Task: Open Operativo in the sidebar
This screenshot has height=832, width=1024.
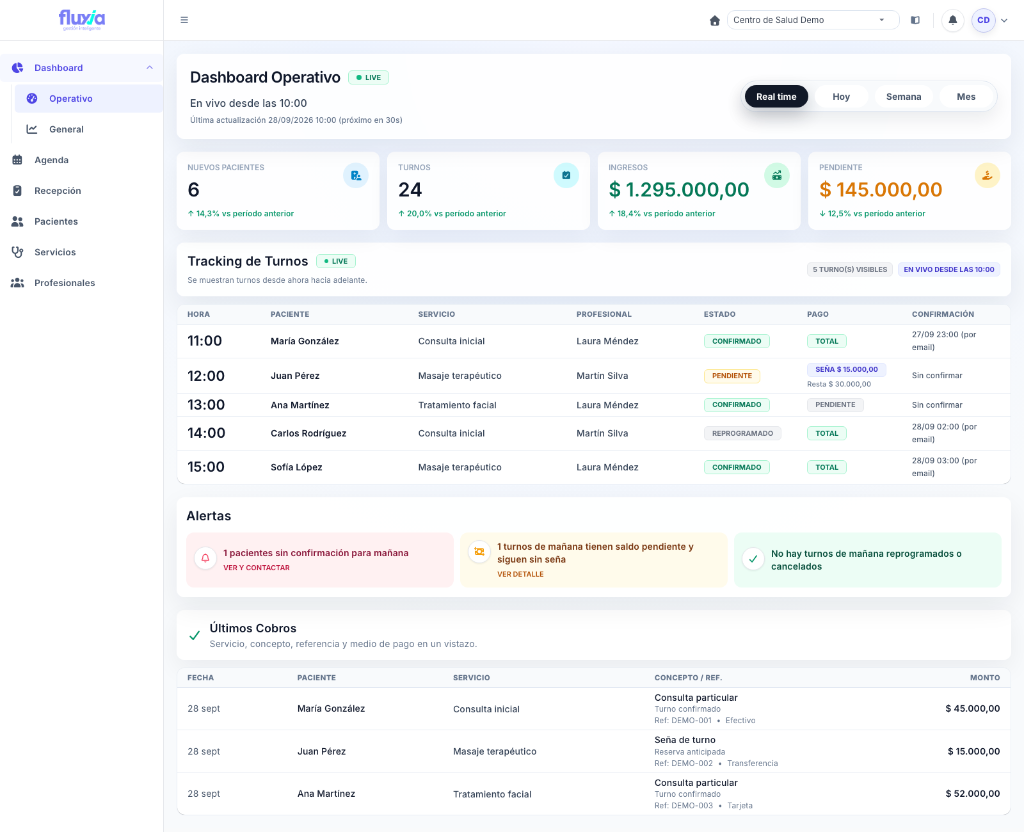Action: pos(89,99)
